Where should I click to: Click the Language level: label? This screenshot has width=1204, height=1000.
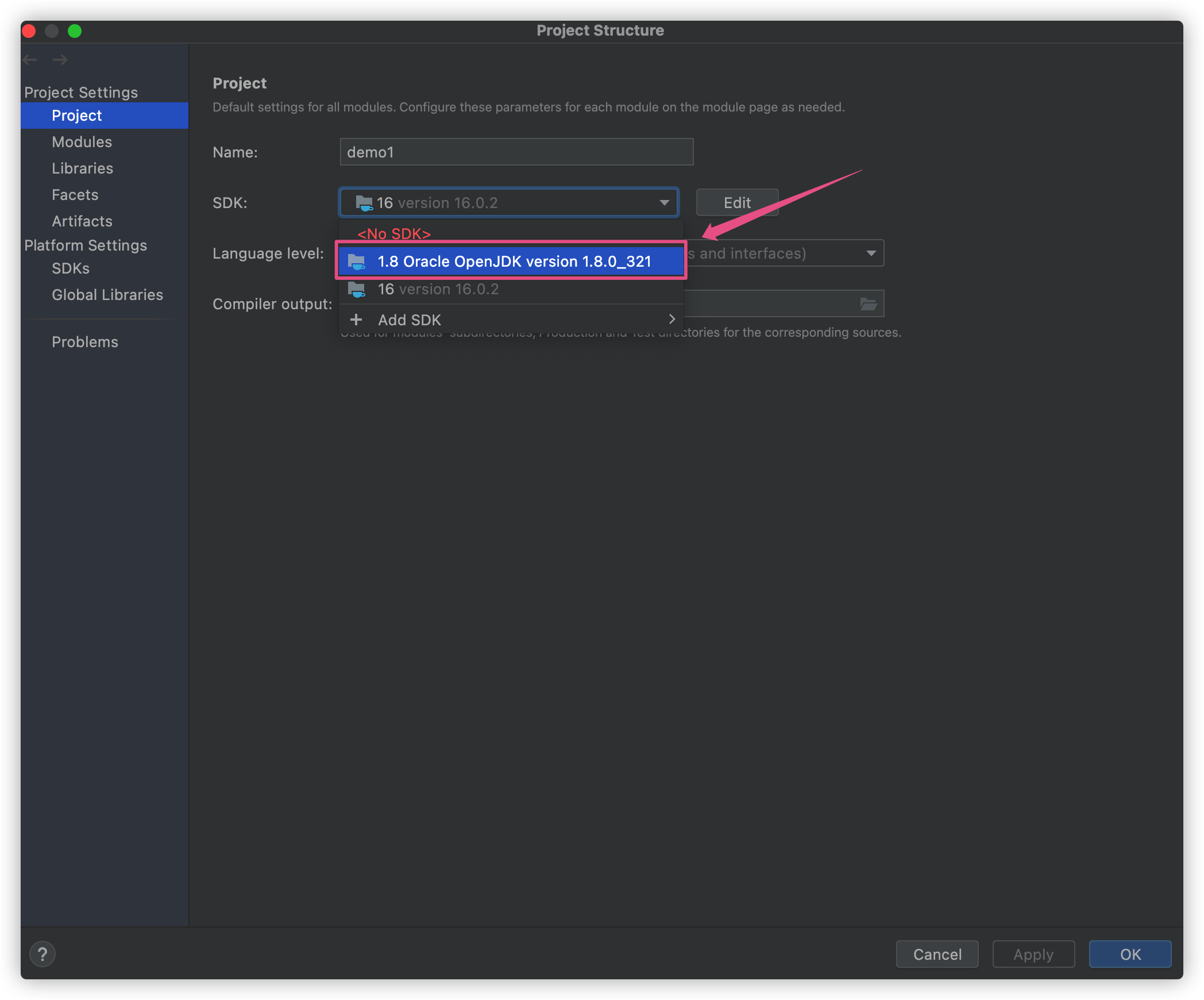pos(268,253)
